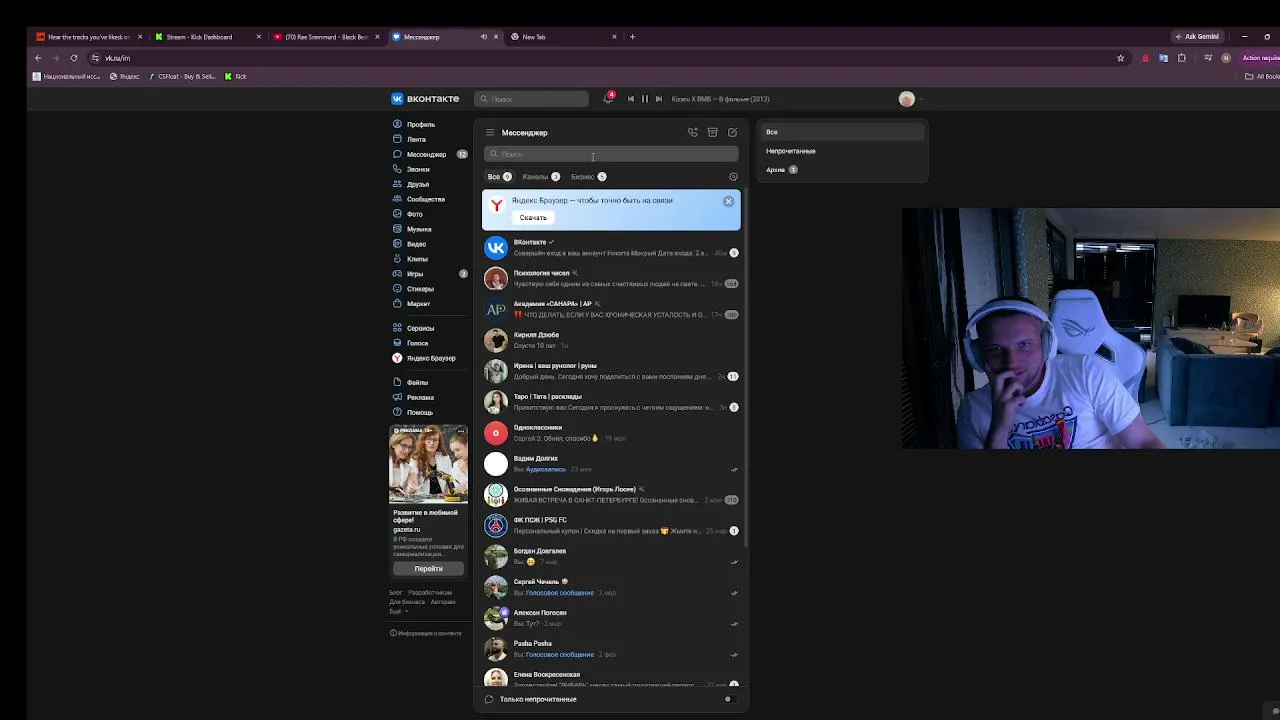Open Информация о контенте link
The height and width of the screenshot is (720, 1280).
427,633
